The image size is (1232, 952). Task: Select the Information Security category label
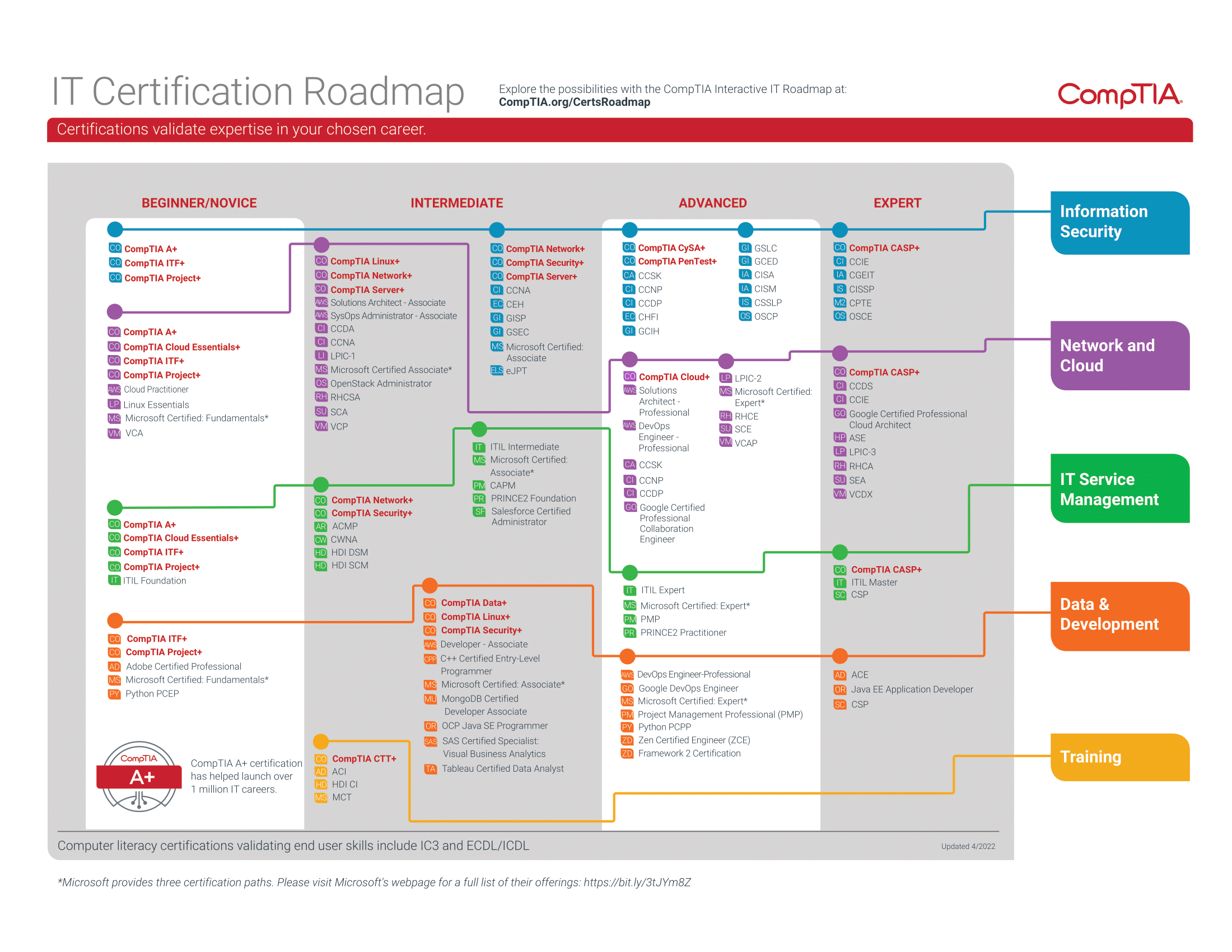[1120, 223]
